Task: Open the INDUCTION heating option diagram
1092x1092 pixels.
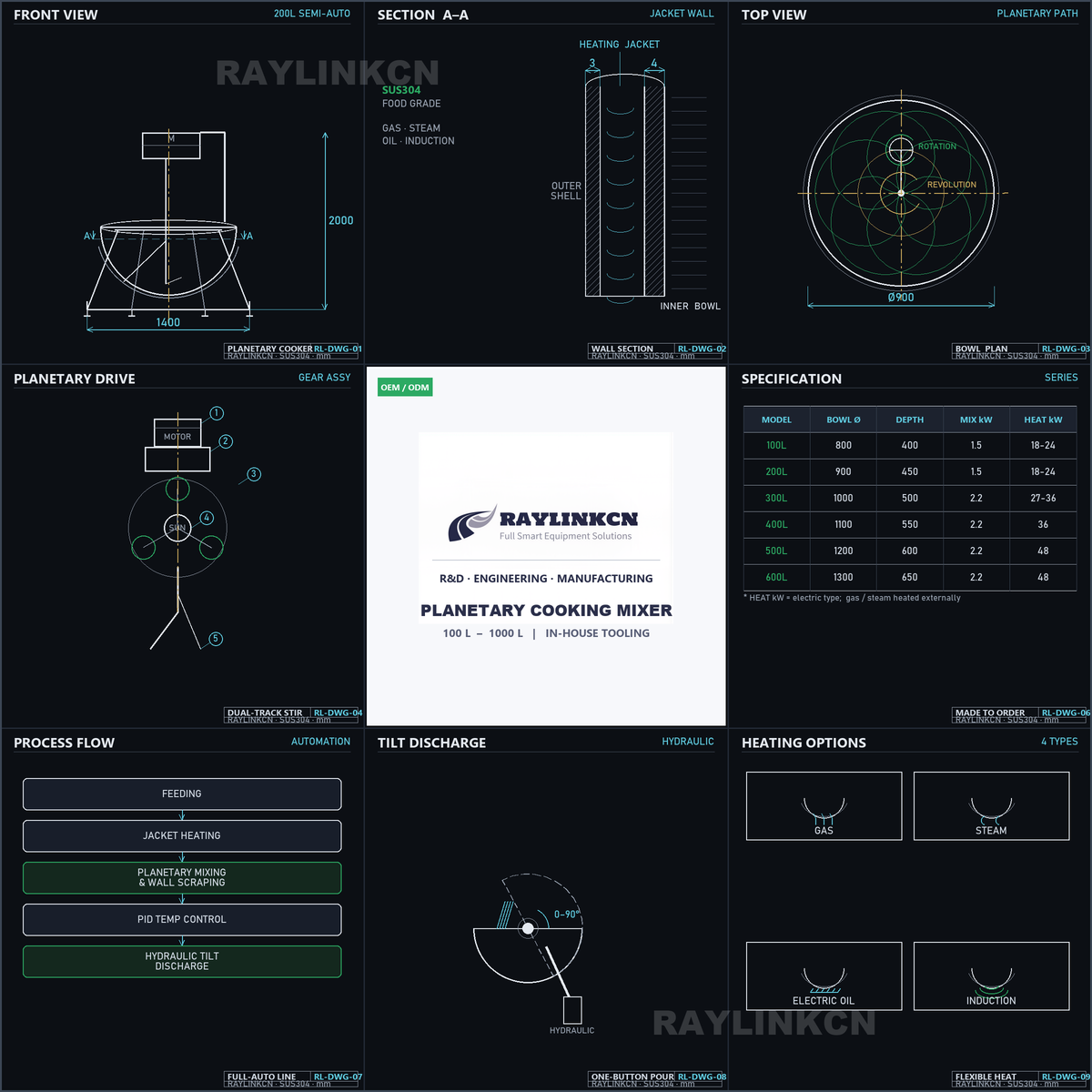Action: (x=991, y=976)
